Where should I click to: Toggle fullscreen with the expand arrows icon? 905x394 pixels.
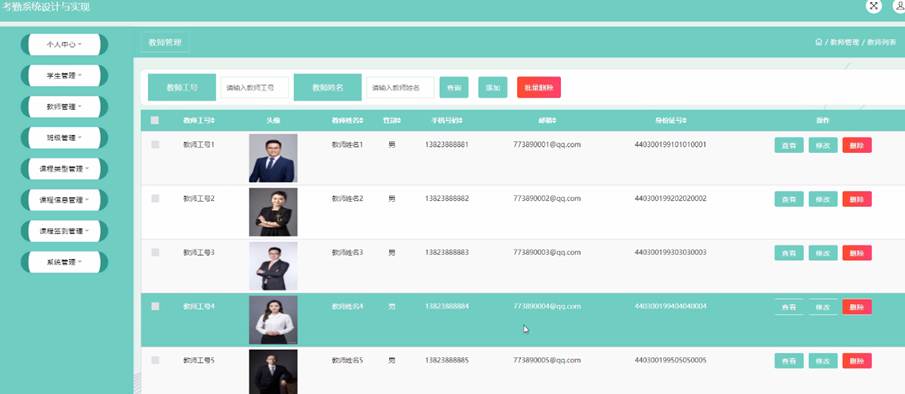[874, 6]
